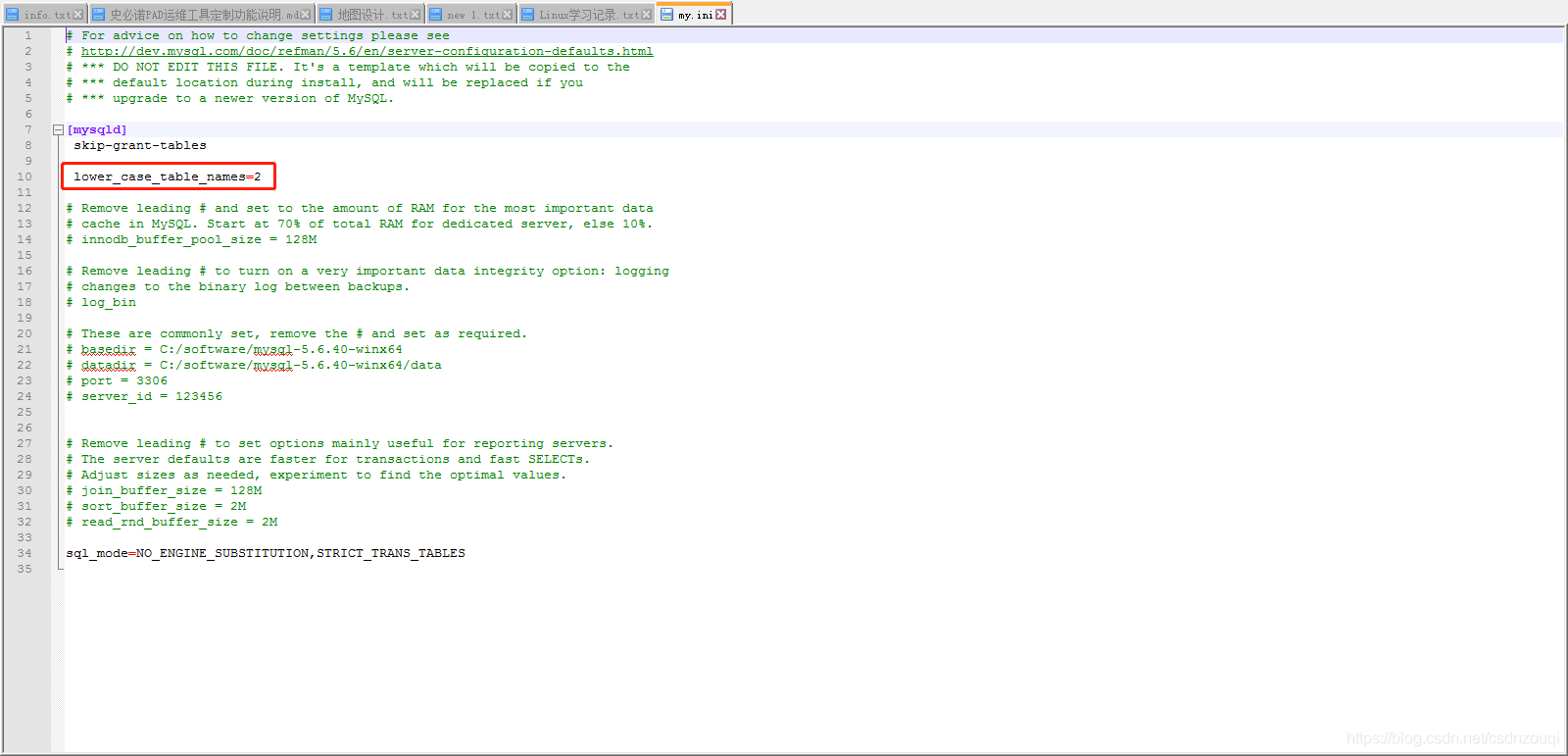Click 'changes to the binary log between backups' line
Screen dimensions: 1568x756
tap(238, 286)
